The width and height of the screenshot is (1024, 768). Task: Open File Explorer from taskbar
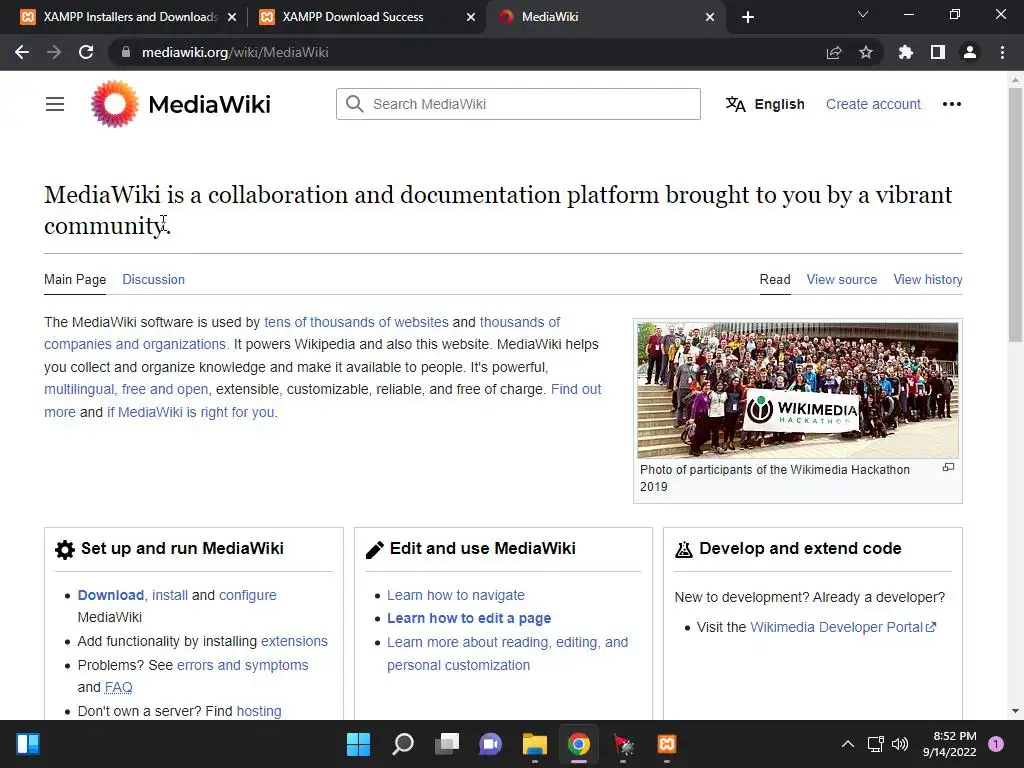(535, 744)
